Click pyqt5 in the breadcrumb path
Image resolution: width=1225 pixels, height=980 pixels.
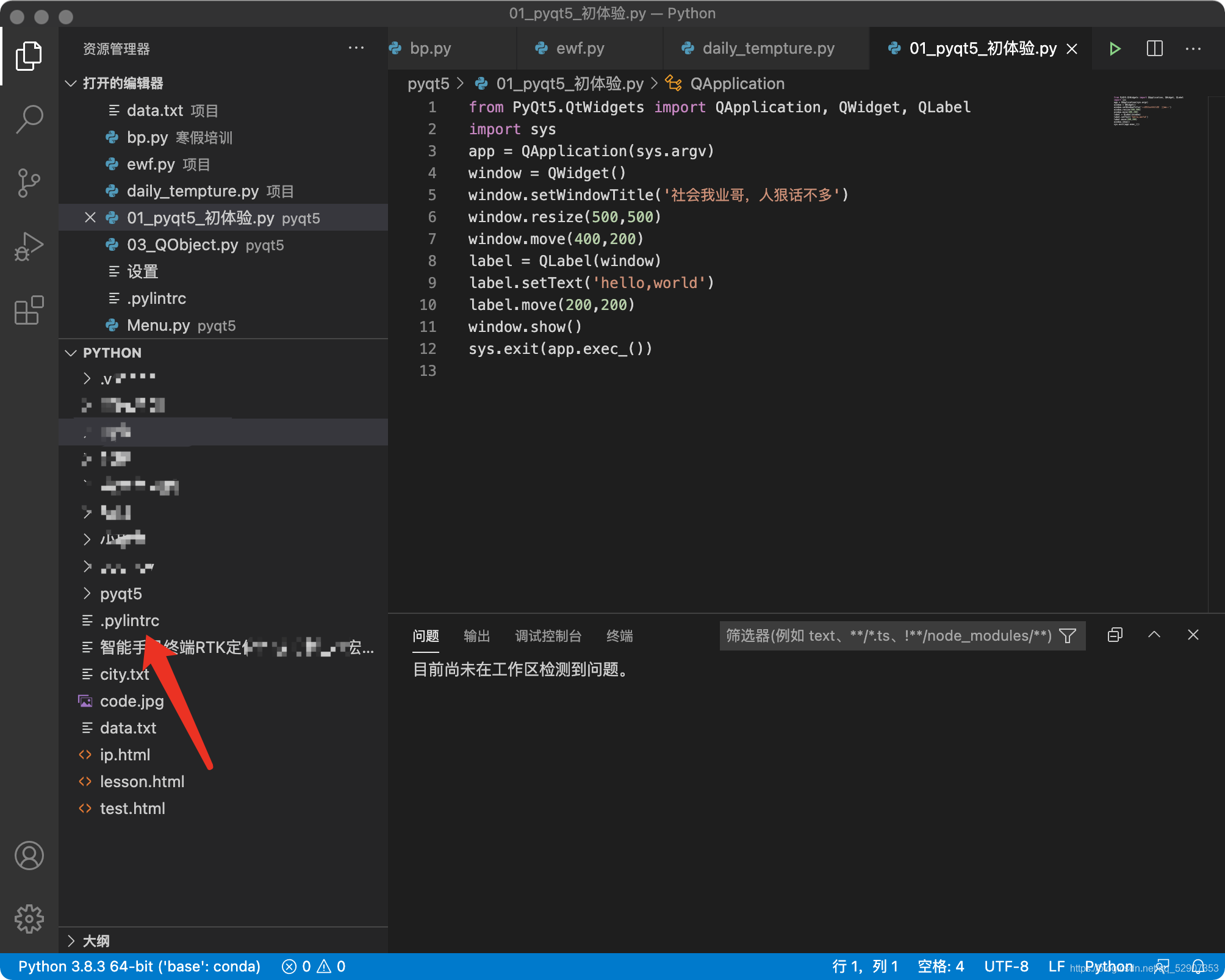[428, 84]
